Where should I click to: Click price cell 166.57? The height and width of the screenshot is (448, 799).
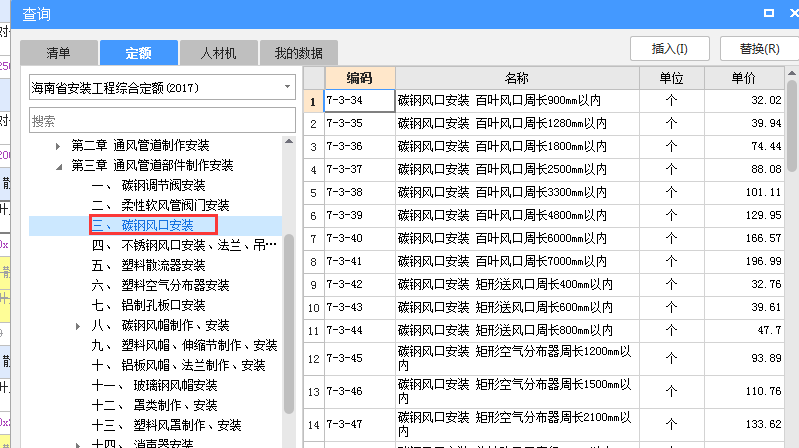point(744,238)
